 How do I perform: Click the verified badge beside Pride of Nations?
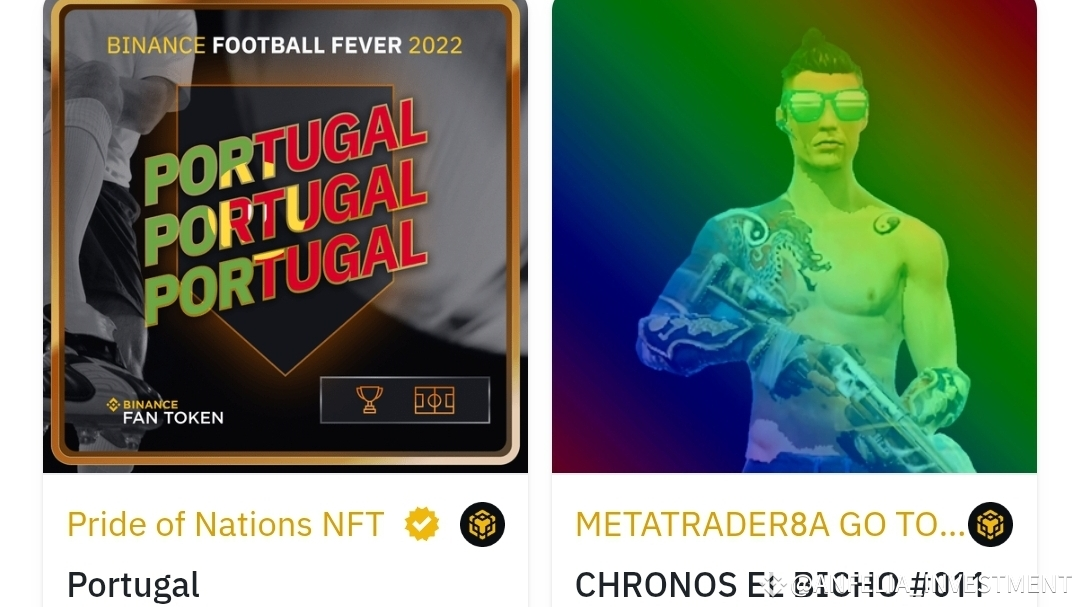point(422,524)
